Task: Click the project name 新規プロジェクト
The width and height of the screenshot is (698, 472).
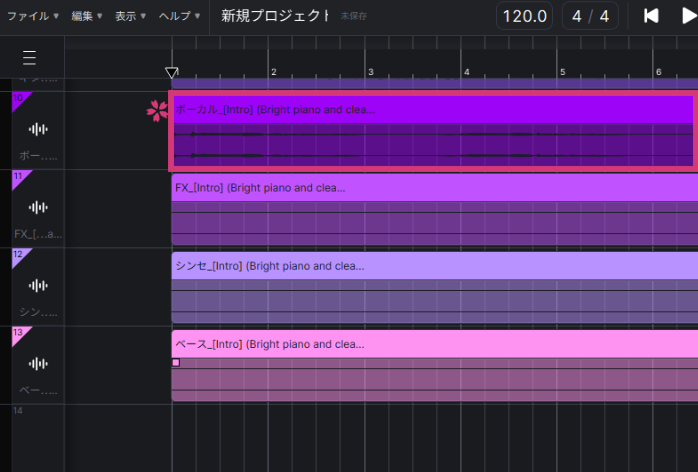Action: click(274, 16)
